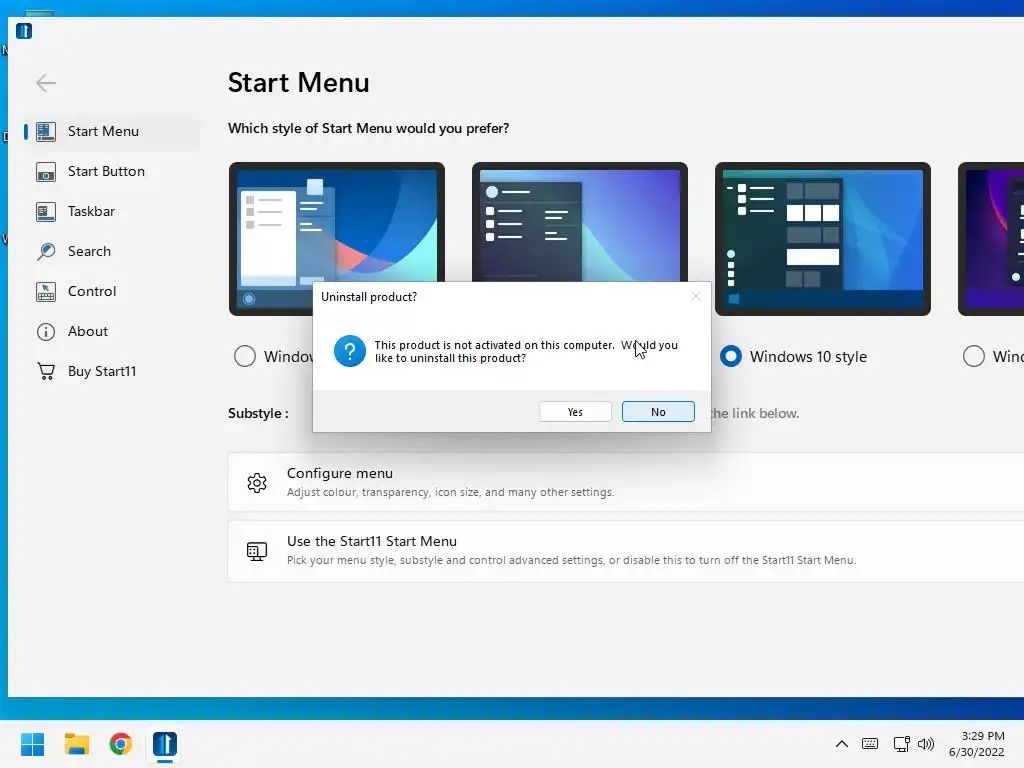Open the Search settings page
1024x768 pixels.
[111, 251]
